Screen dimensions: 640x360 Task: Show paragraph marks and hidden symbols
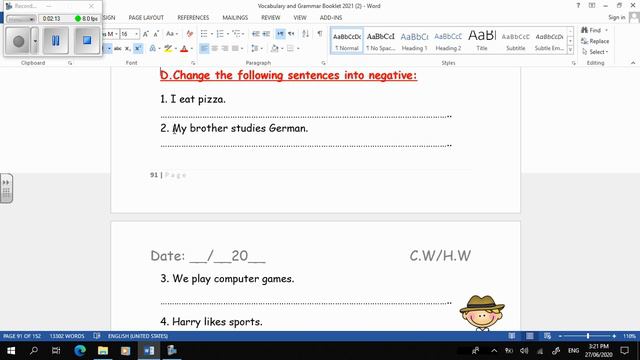coord(320,34)
